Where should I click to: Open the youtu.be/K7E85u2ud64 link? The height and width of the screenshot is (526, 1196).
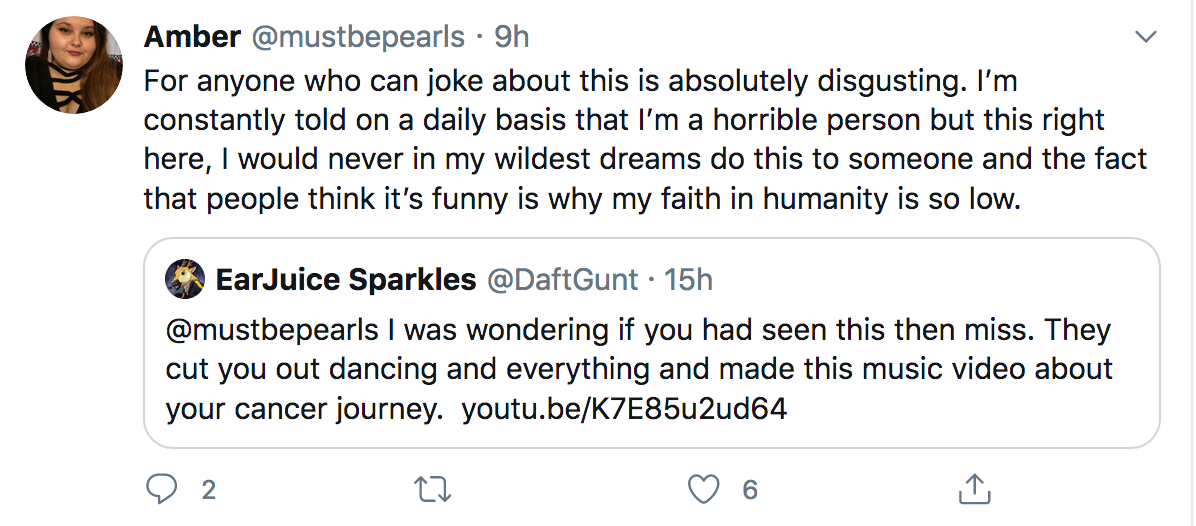coord(625,409)
